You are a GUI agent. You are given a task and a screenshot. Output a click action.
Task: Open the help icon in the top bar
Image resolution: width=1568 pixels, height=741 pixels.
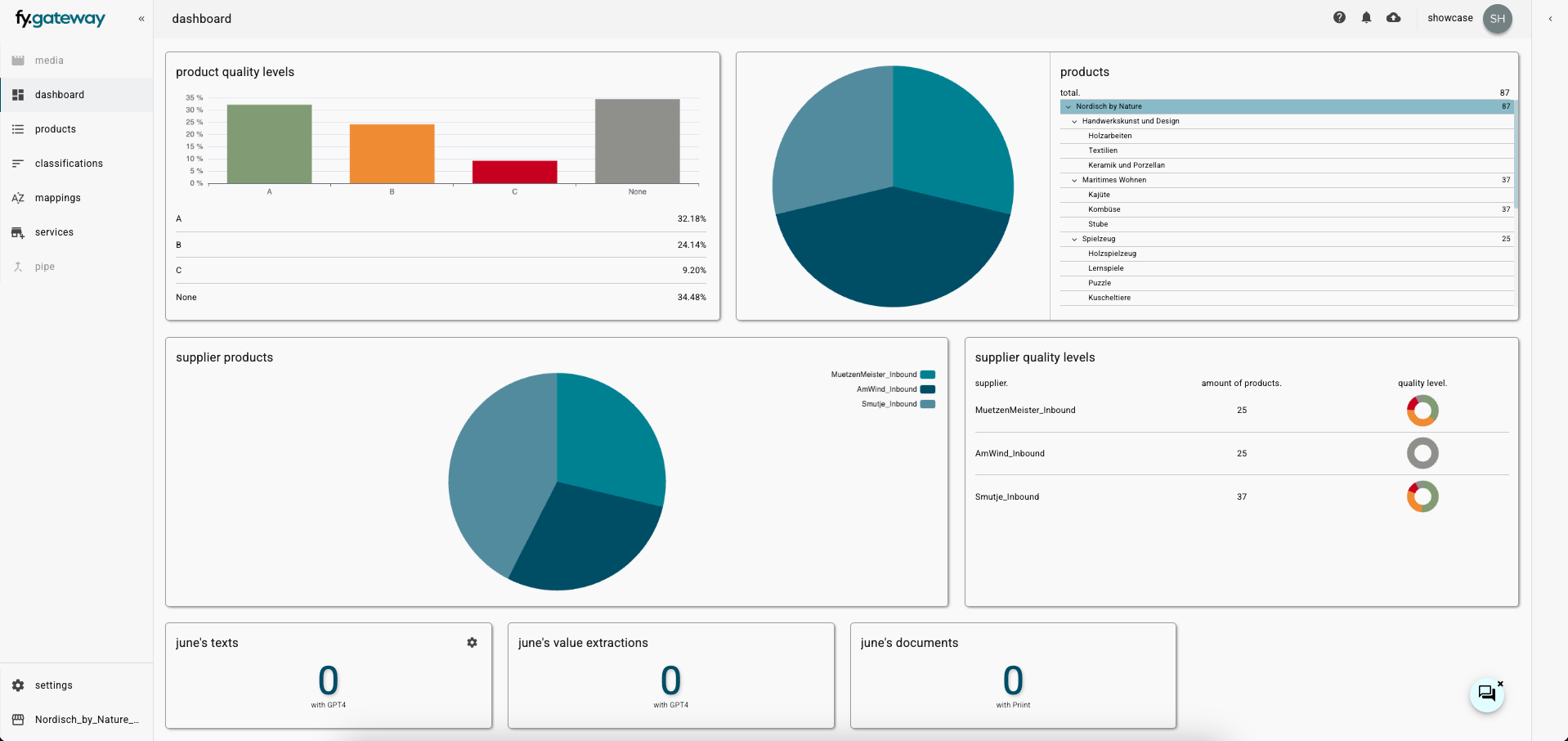1339,16
